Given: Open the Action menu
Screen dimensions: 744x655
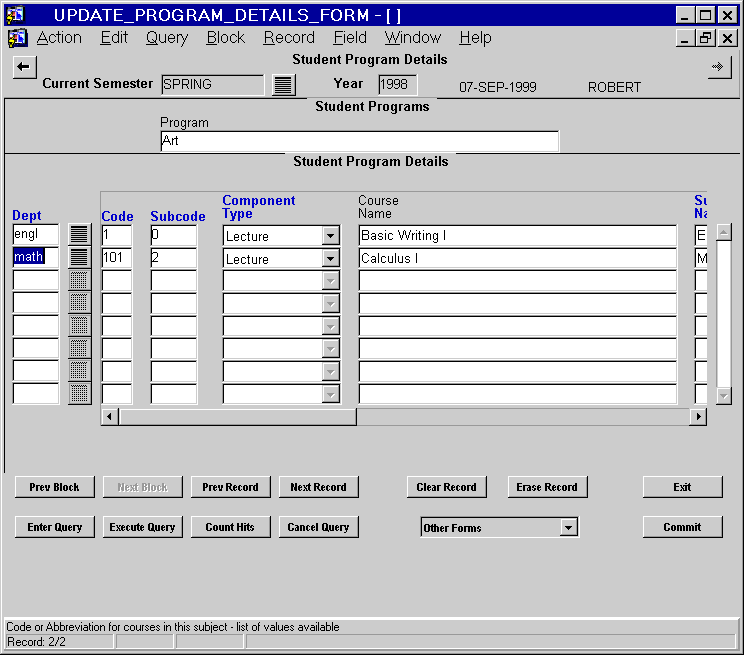Looking at the screenshot, I should click(x=59, y=37).
